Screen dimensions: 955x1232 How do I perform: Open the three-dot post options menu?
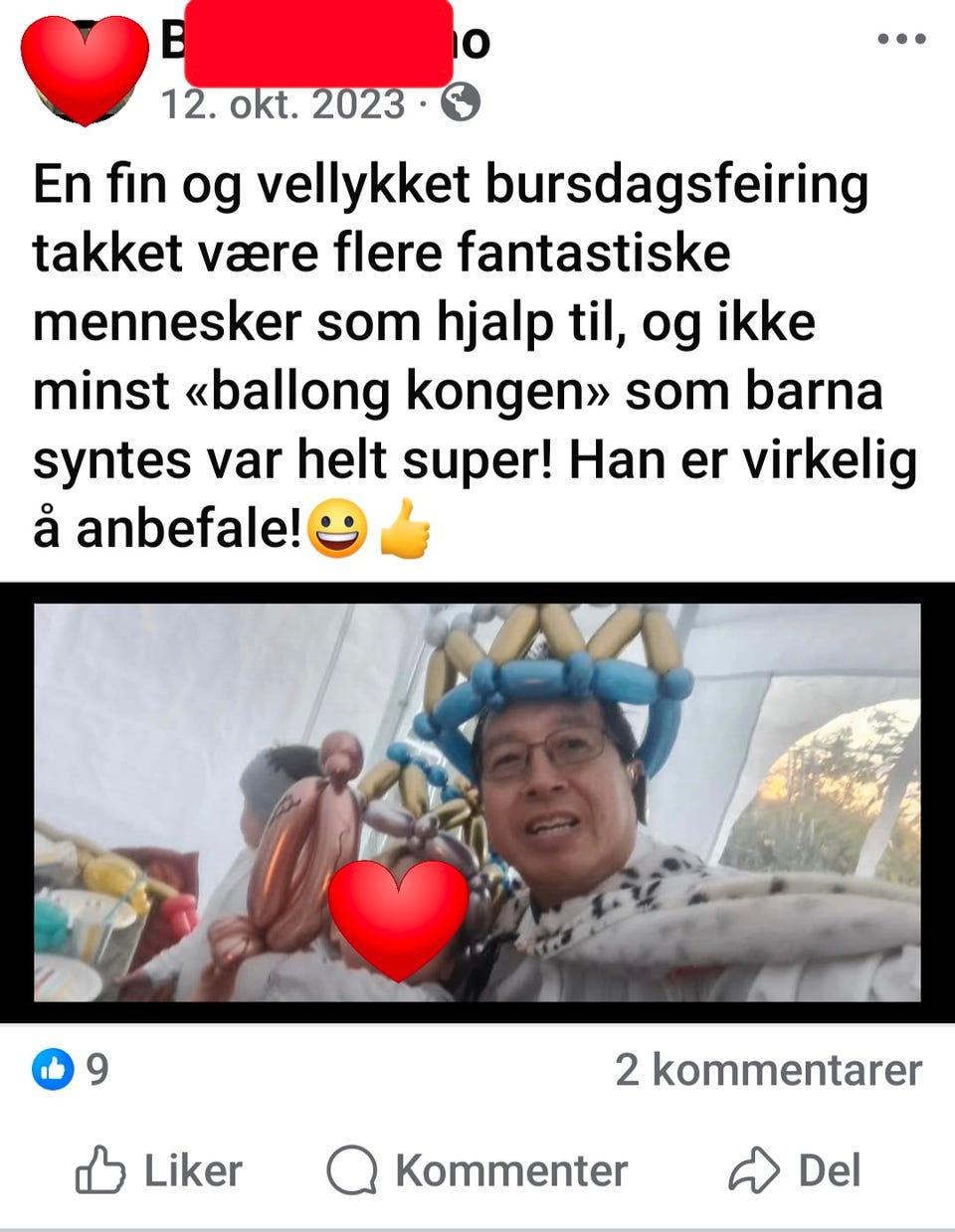coord(901,40)
